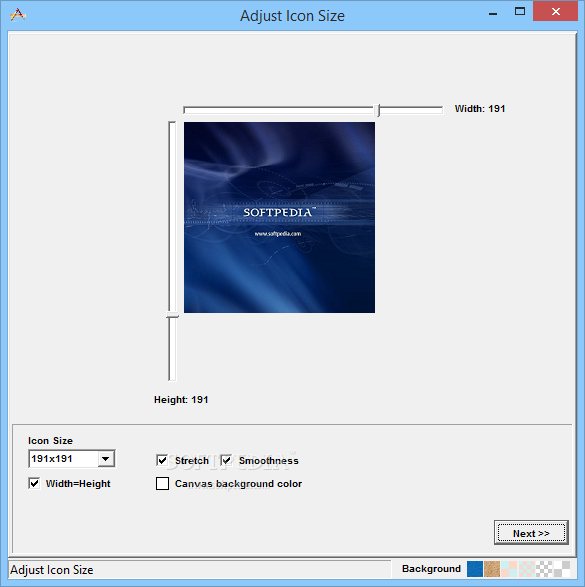Maximize the Adjust Icon Size window

tap(520, 12)
